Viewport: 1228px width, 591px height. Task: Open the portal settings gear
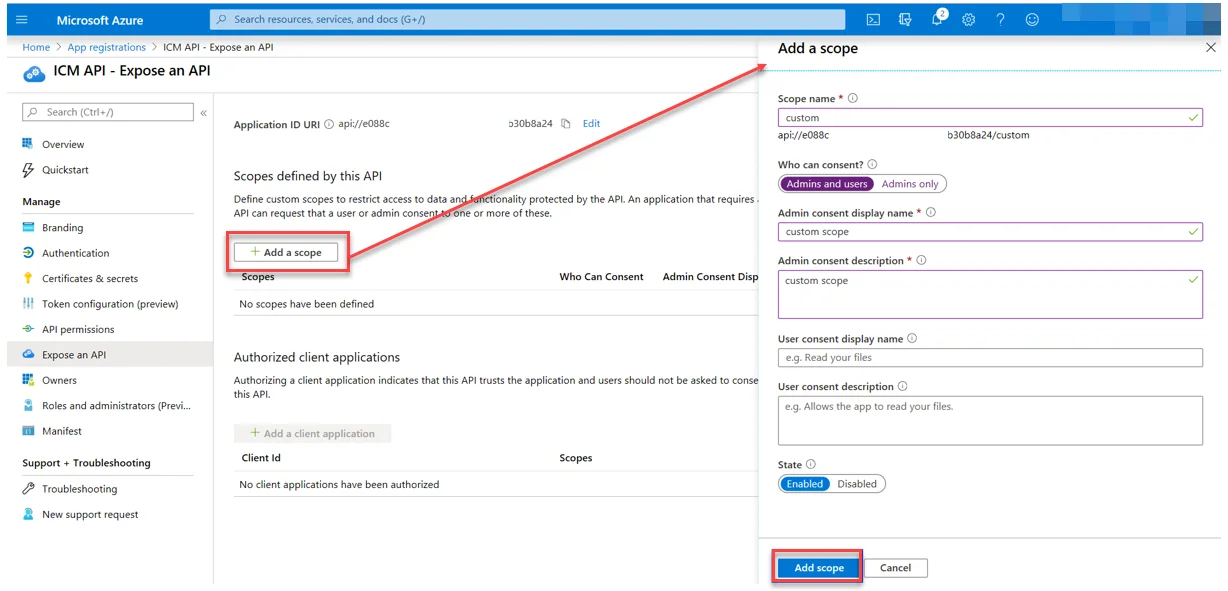point(968,20)
